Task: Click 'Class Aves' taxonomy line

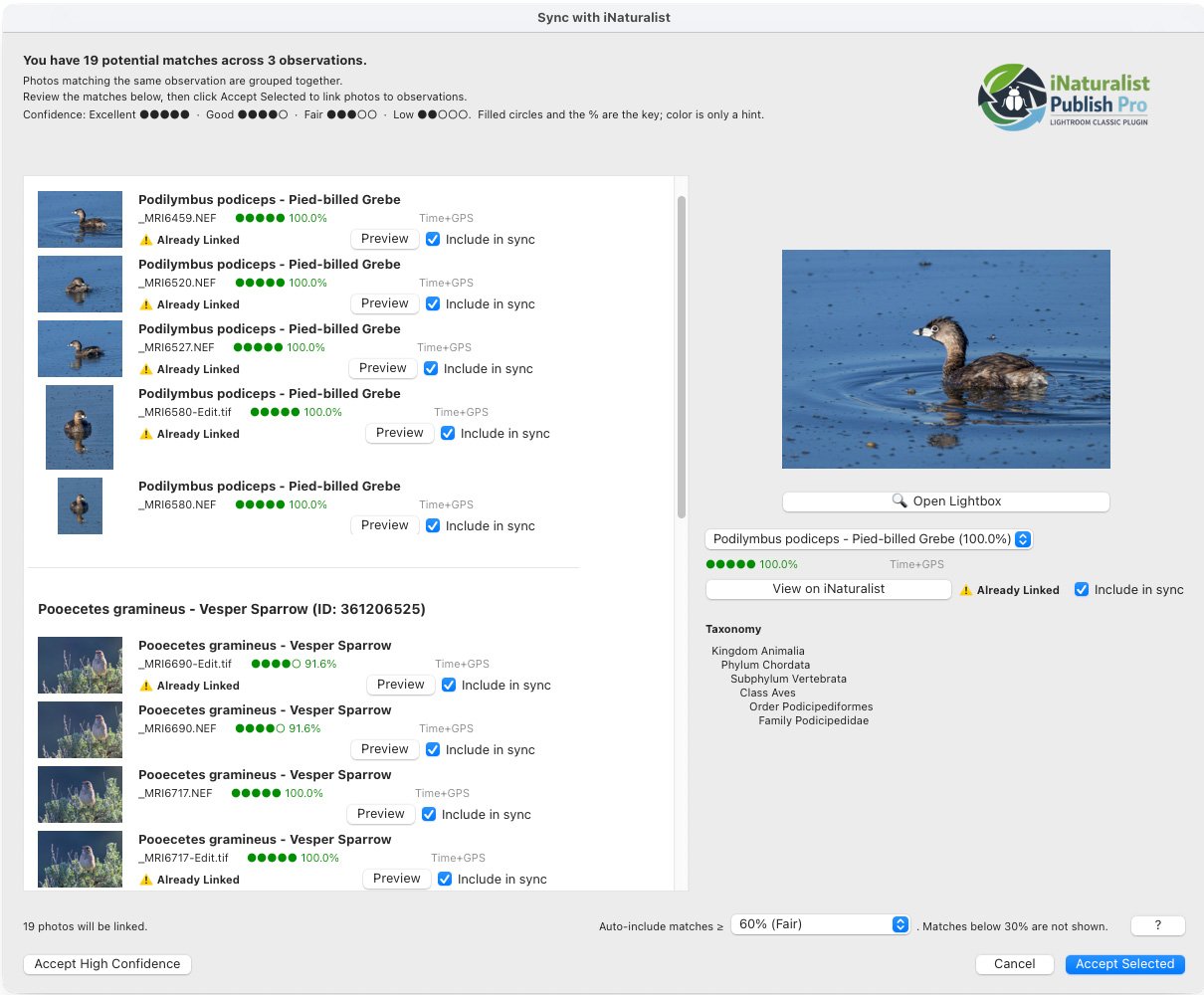Action: pyautogui.click(x=767, y=693)
